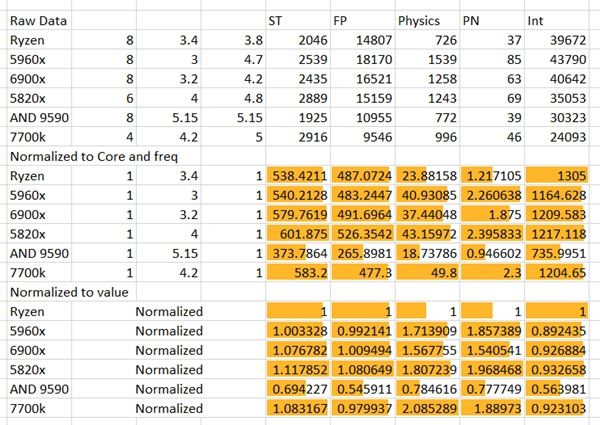Click the cell showing 1.117852
This screenshot has height=425, width=600.
[x=298, y=370]
